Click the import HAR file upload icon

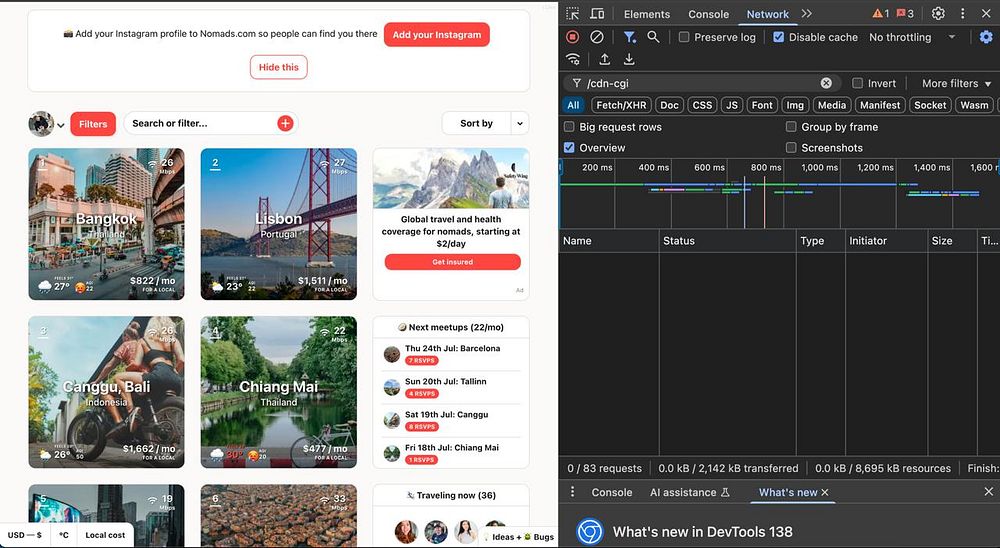pyautogui.click(x=605, y=60)
